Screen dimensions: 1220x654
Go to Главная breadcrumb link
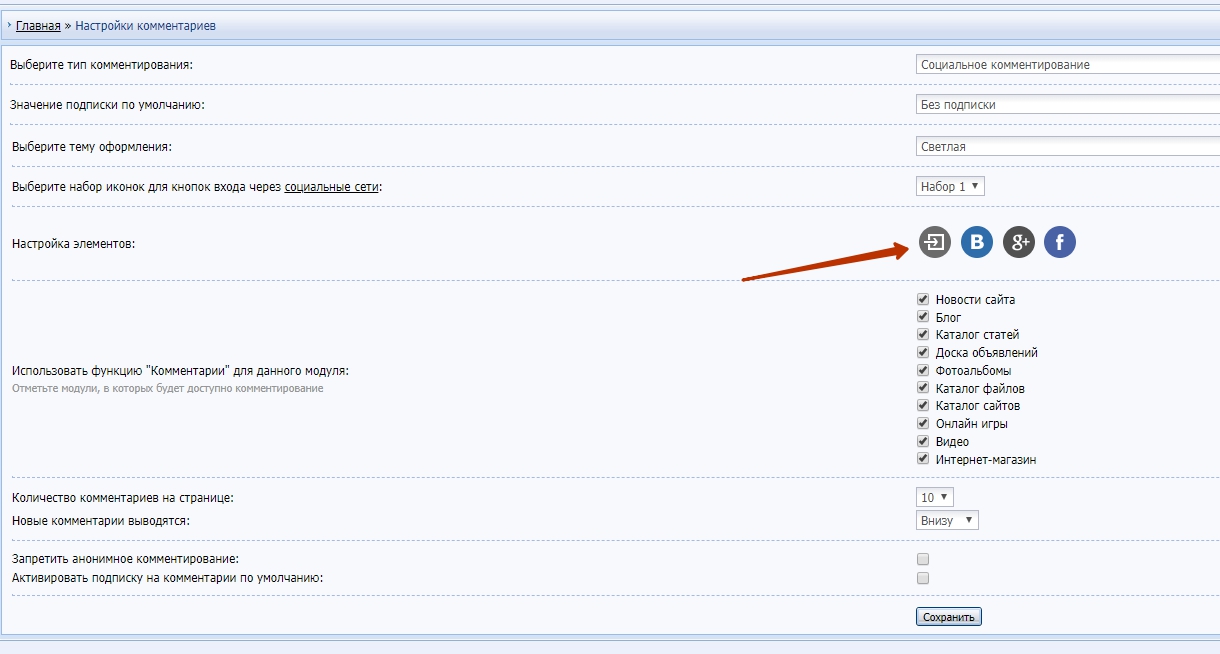point(38,25)
